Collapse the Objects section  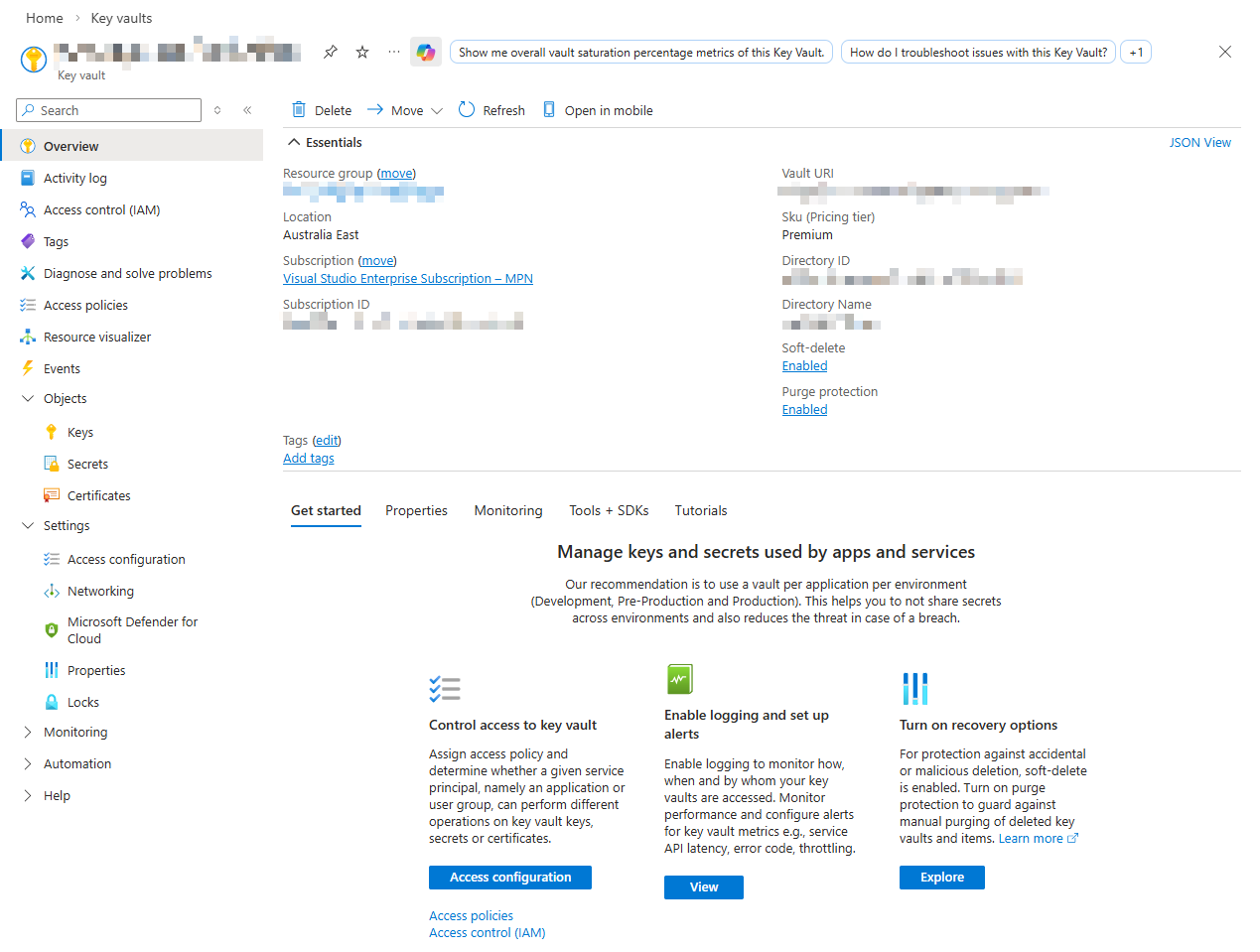click(28, 399)
